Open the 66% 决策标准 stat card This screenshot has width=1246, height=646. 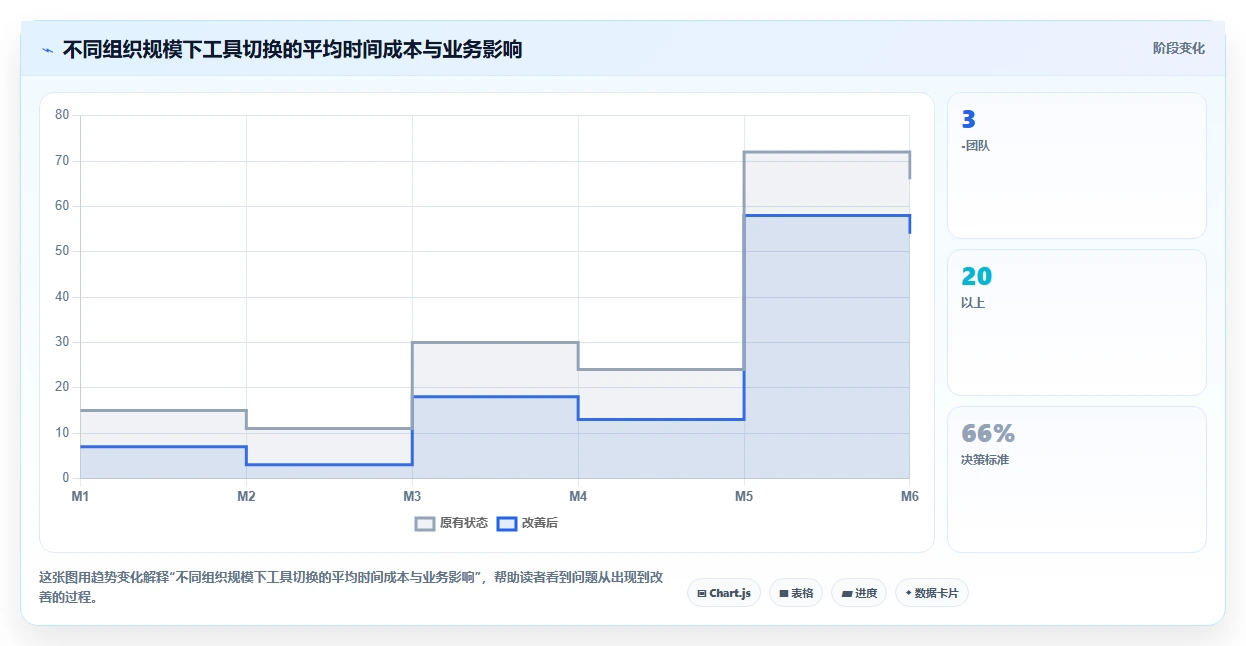click(x=1077, y=480)
